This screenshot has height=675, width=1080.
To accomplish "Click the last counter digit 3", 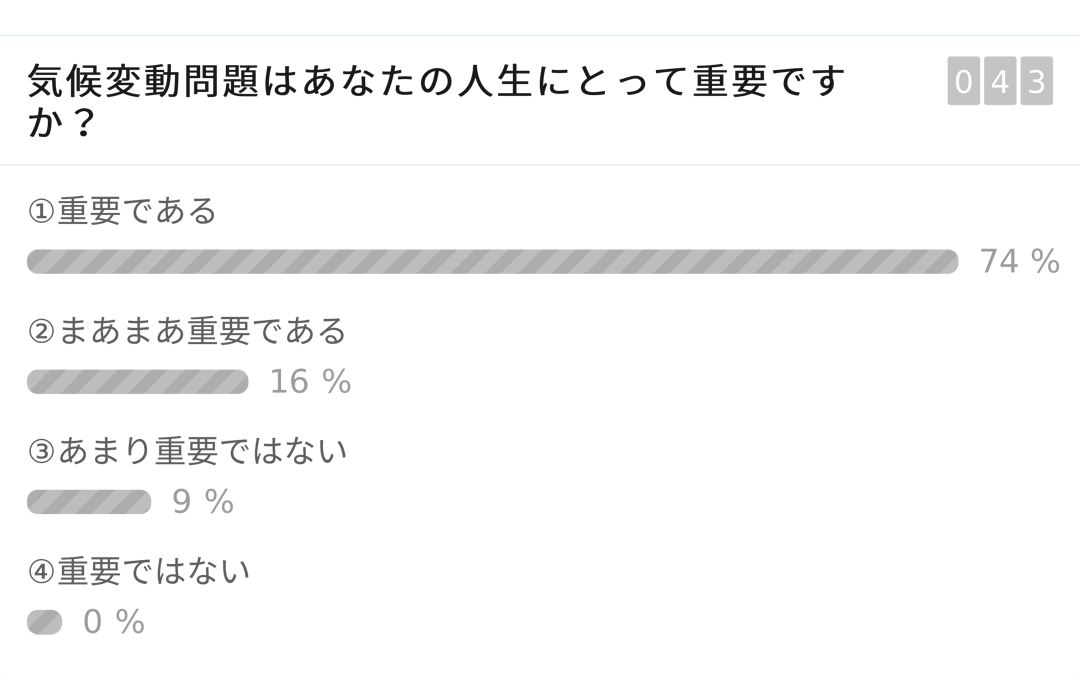I will point(1037,81).
